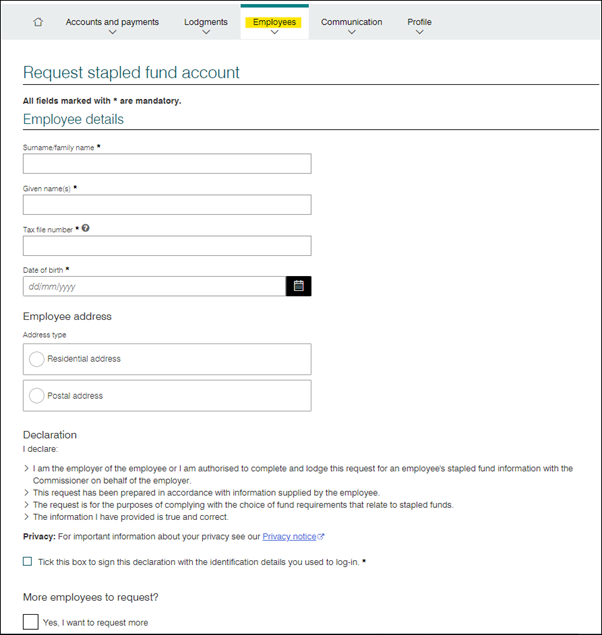Expand the Profile menu chevron

pos(420,32)
